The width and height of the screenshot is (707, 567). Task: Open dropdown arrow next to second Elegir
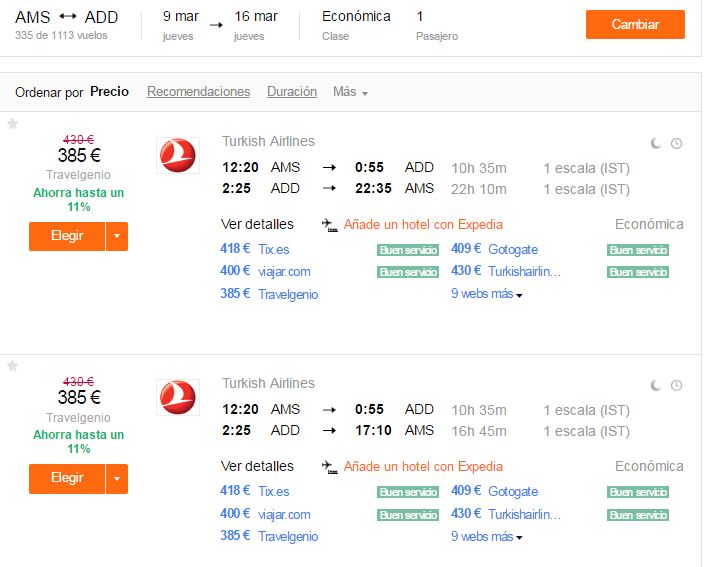coord(117,478)
